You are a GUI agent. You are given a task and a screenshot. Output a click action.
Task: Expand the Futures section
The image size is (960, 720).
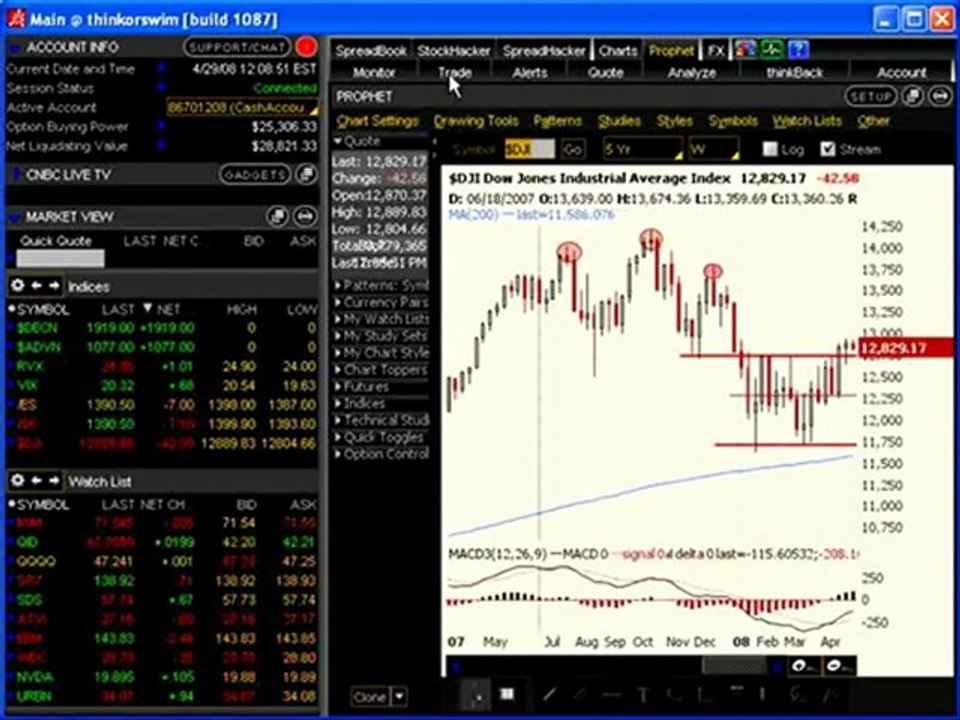click(x=338, y=386)
